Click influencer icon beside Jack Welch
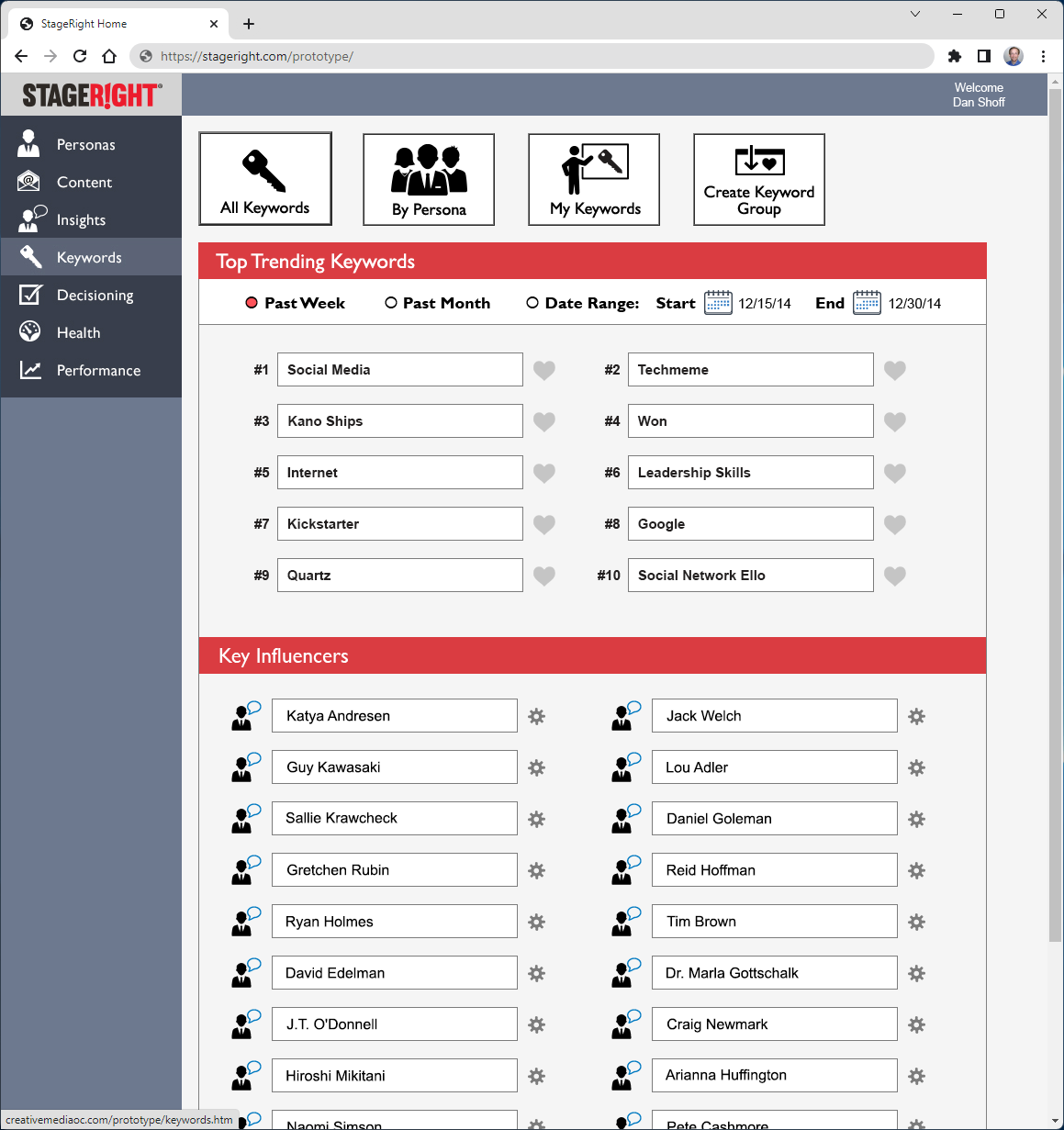1064x1130 pixels. click(626, 716)
